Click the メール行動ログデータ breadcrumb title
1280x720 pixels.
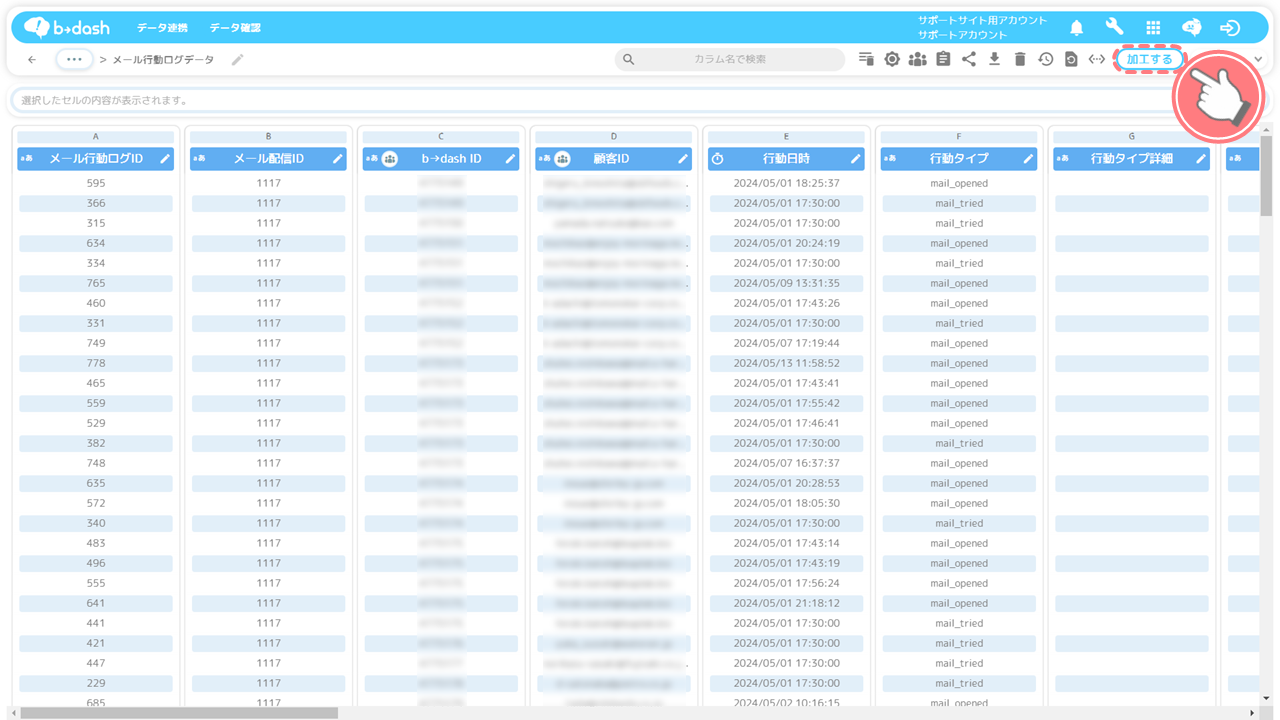tap(163, 60)
